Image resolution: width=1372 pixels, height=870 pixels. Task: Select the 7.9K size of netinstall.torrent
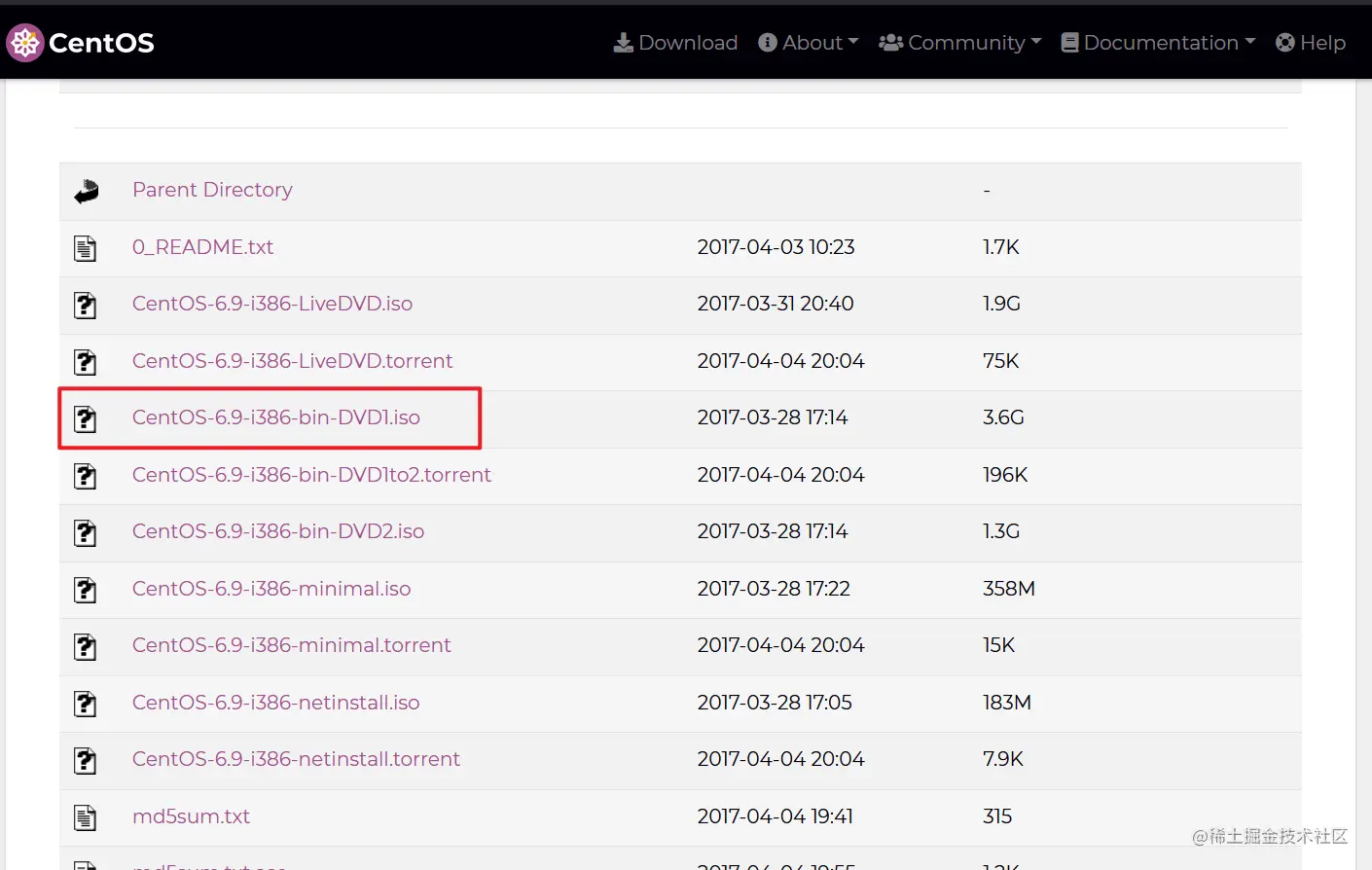1003,759
